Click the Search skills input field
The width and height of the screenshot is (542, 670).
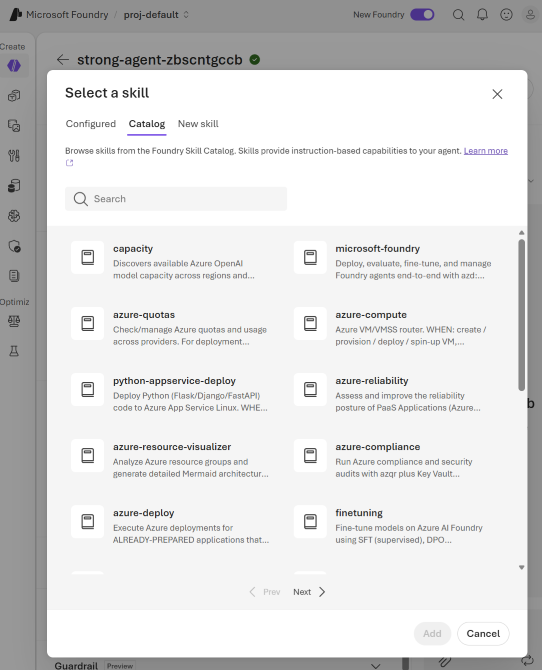coord(176,199)
